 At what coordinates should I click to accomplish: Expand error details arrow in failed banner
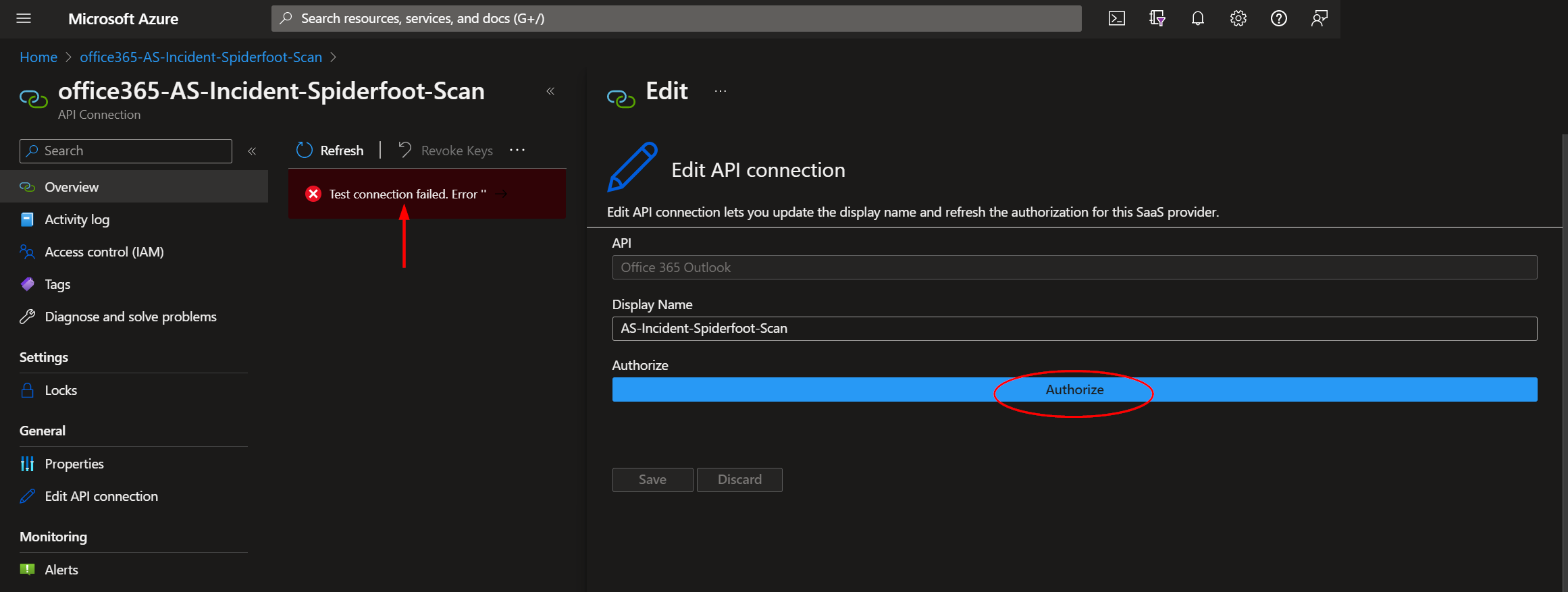click(502, 194)
